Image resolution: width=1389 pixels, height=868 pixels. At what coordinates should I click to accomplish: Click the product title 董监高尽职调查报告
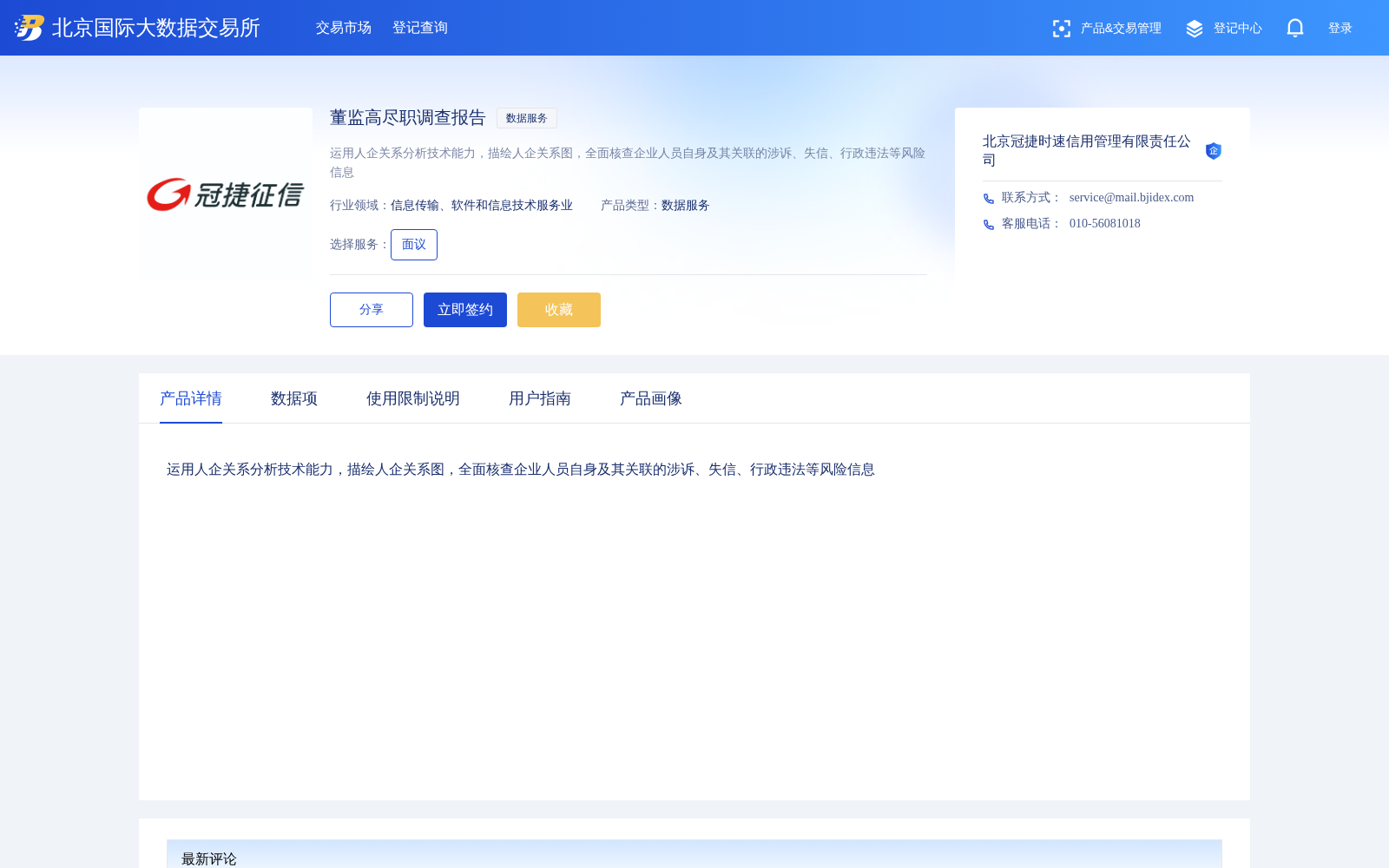tap(408, 118)
